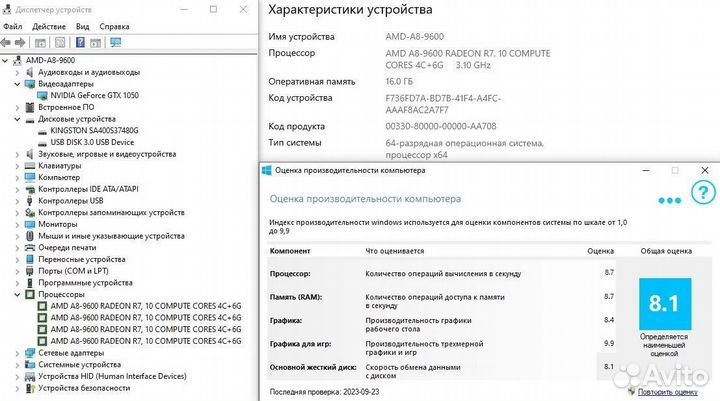The image size is (720, 401).
Task: Close the Оценка производительности компьютера window
Action: (x=704, y=170)
